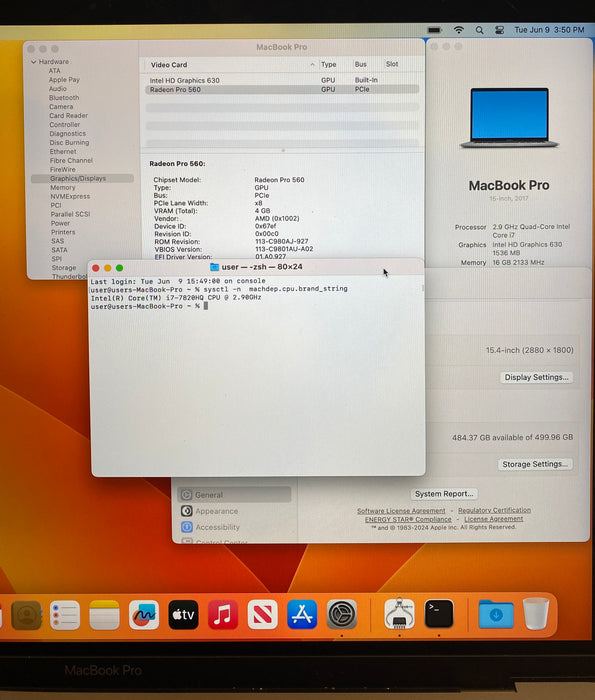Open Spotlight search icon
Screen dimensions: 595x700
tap(479, 30)
